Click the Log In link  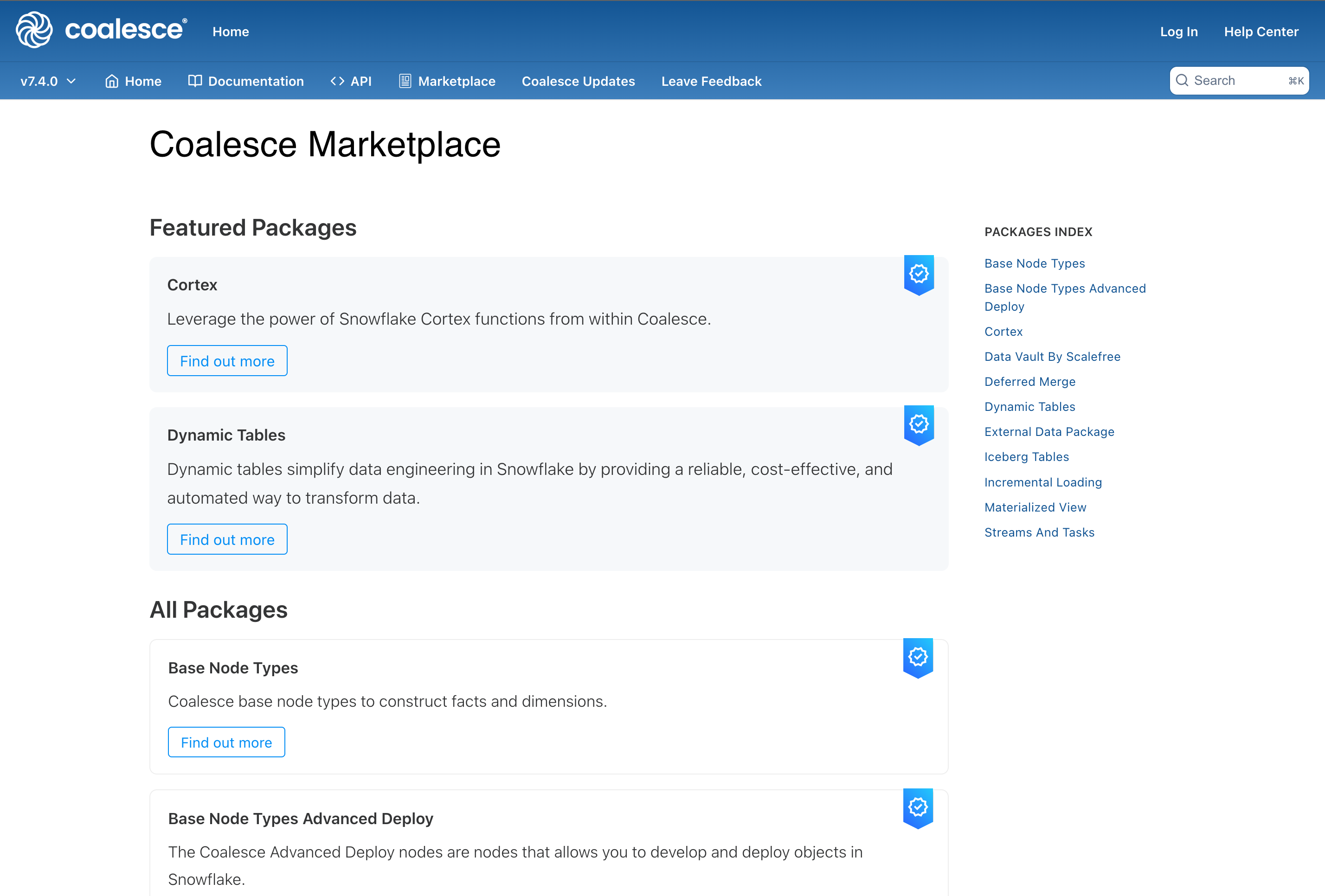1178,32
